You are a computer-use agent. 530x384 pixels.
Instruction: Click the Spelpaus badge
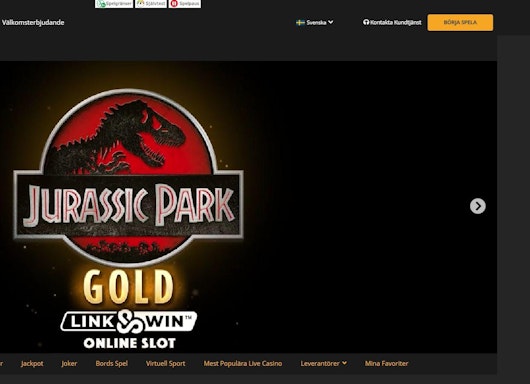point(185,4)
